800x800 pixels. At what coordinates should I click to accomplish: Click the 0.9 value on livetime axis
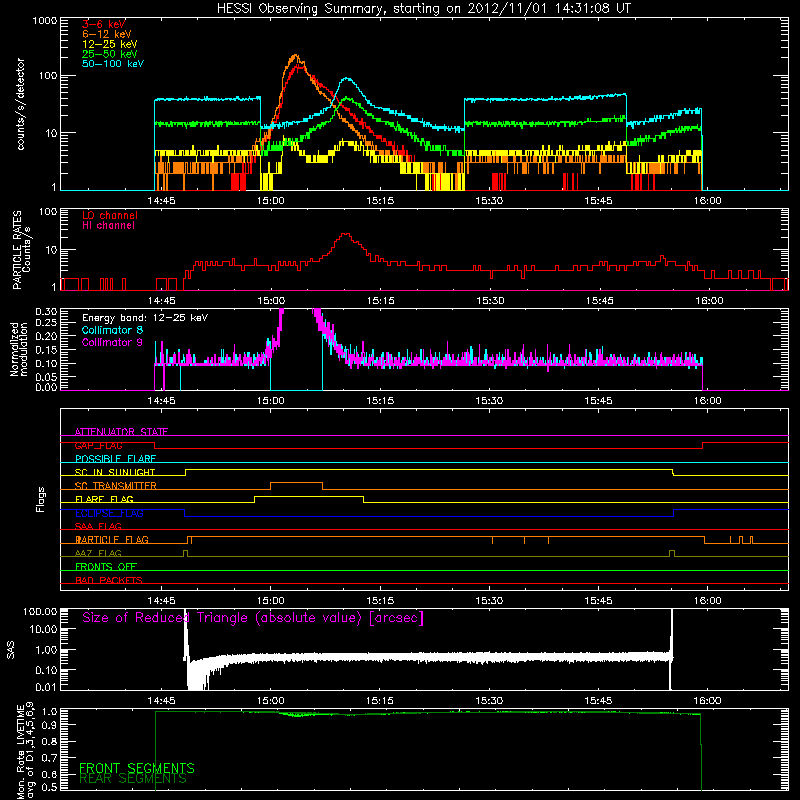click(51, 724)
